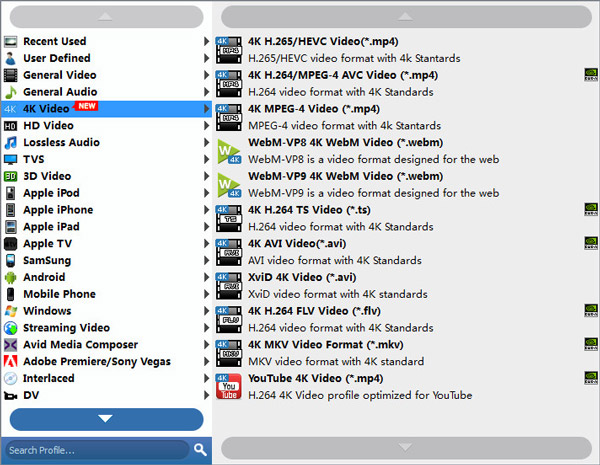
Task: Click NVIDIA badge beside YouTube 4K Video
Action: pyautogui.click(x=591, y=377)
